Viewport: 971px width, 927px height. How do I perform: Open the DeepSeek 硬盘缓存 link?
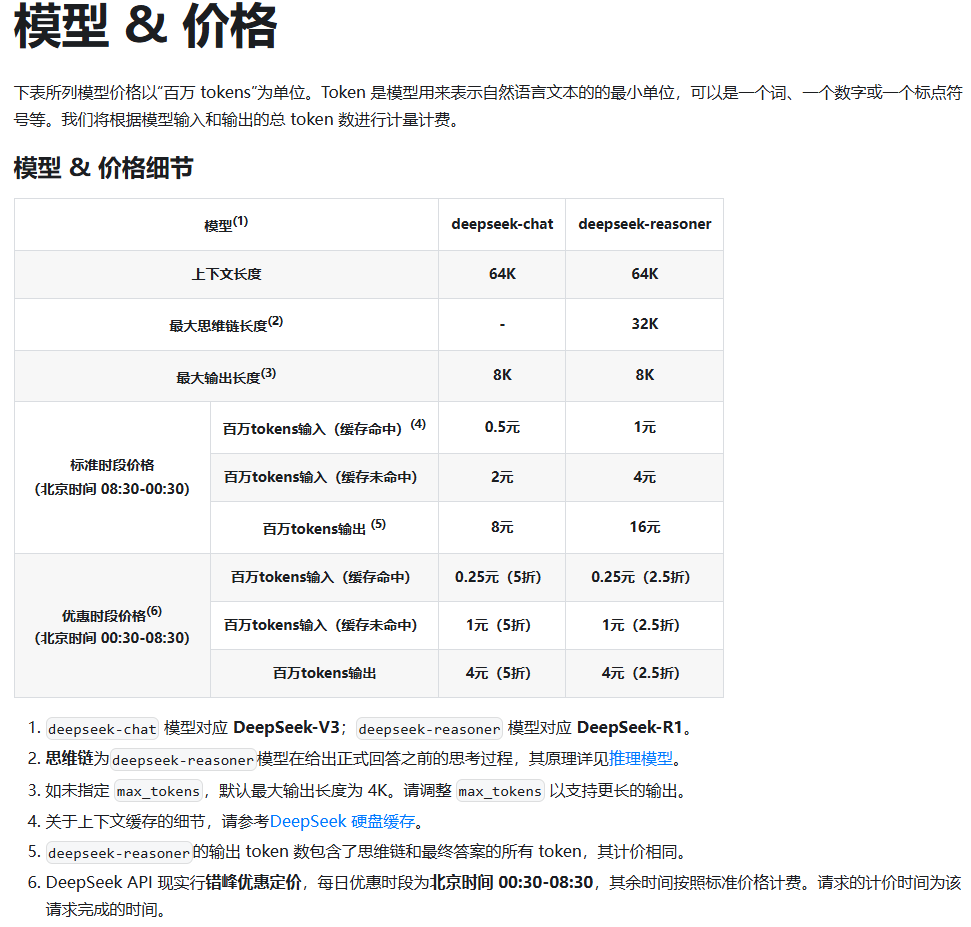pyautogui.click(x=342, y=821)
